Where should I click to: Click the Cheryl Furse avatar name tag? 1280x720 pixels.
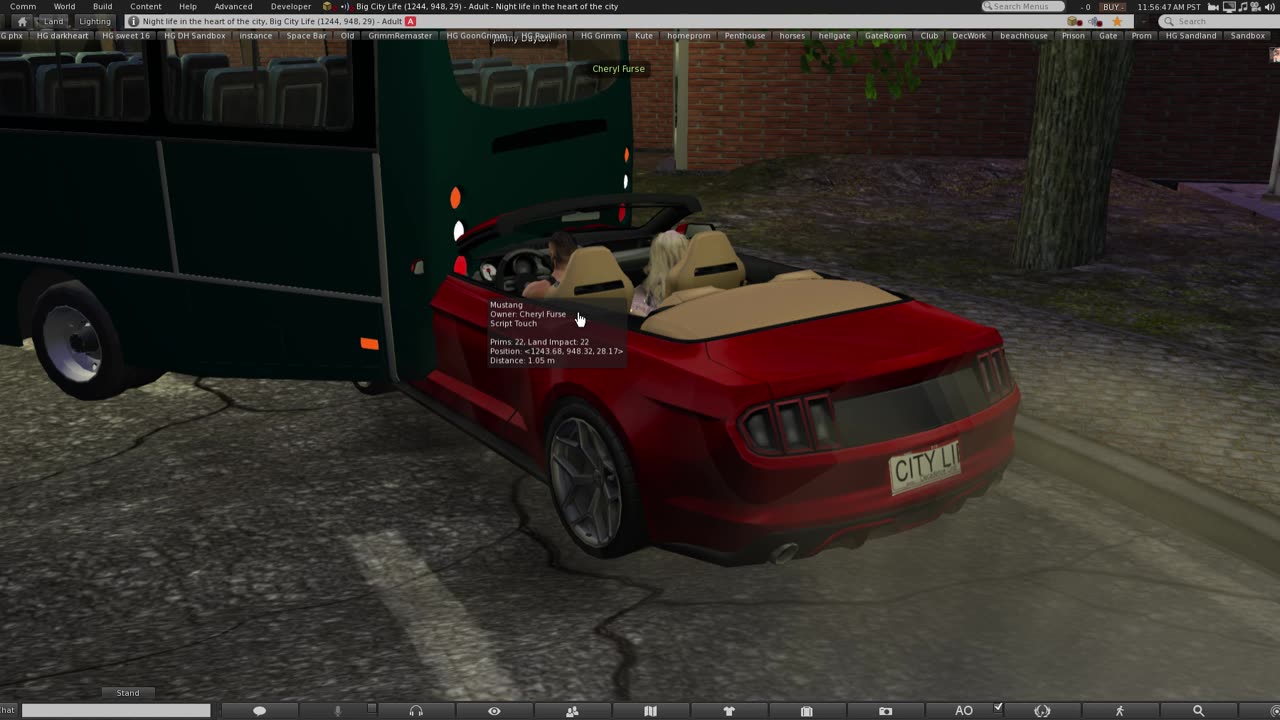pos(619,69)
